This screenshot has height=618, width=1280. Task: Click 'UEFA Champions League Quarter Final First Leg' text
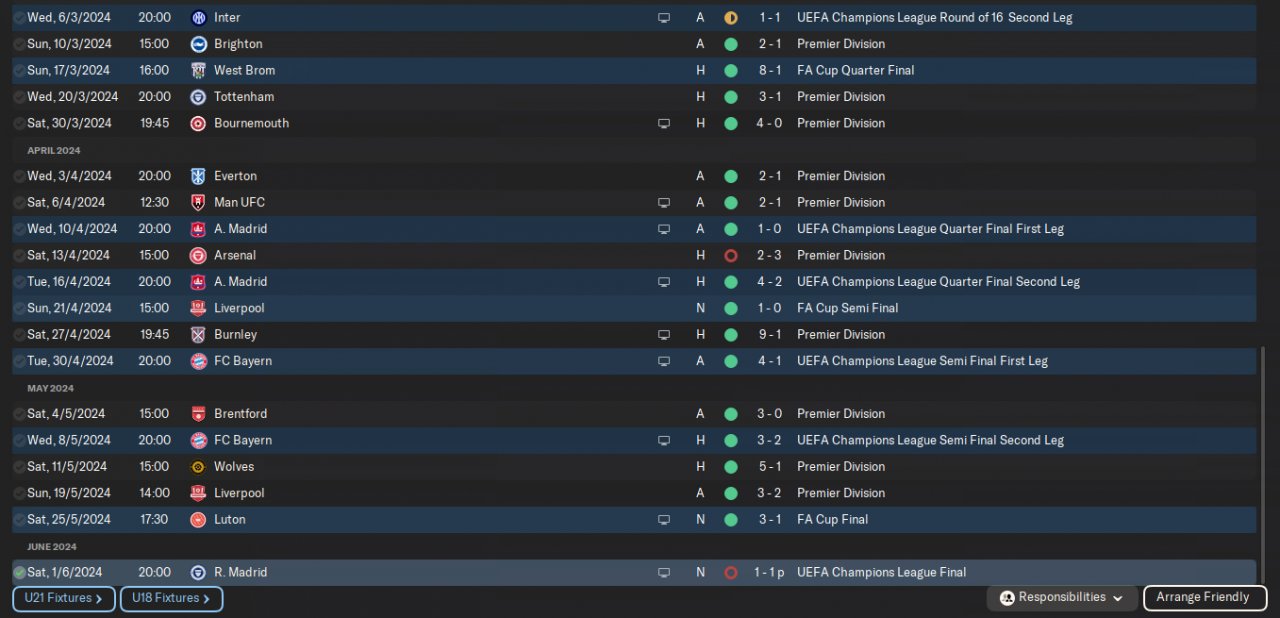(x=930, y=229)
